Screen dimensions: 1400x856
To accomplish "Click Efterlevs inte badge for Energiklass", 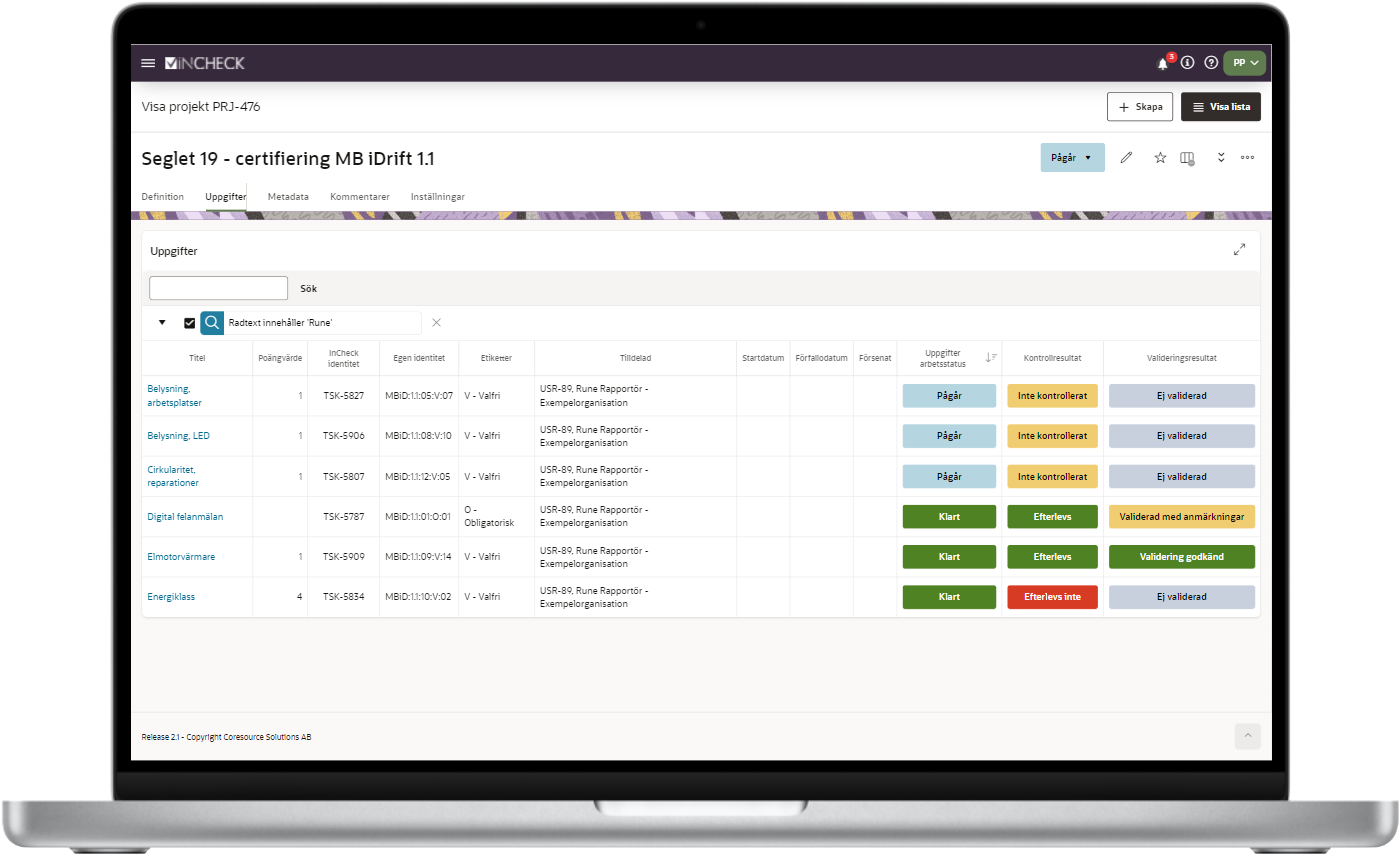I will [x=1052, y=597].
